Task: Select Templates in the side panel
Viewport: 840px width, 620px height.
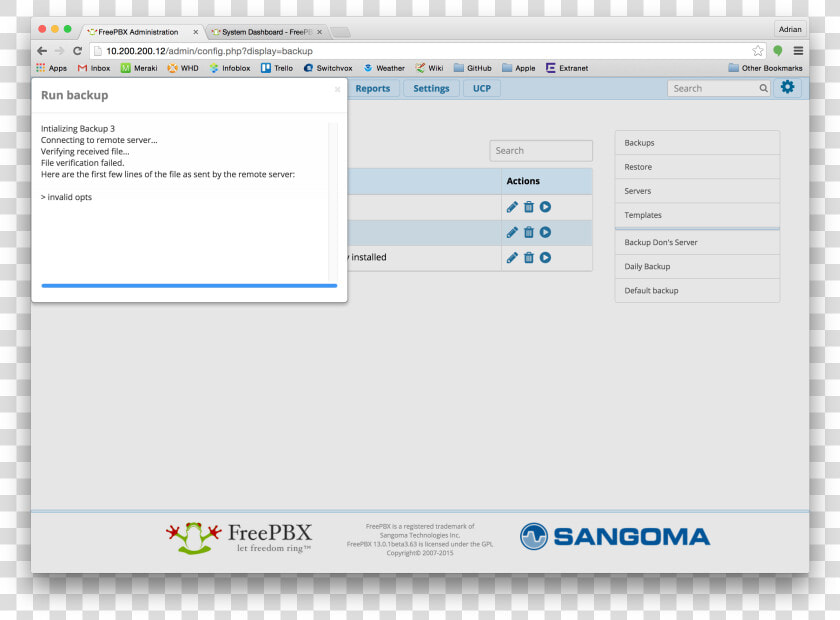Action: pyautogui.click(x=697, y=215)
